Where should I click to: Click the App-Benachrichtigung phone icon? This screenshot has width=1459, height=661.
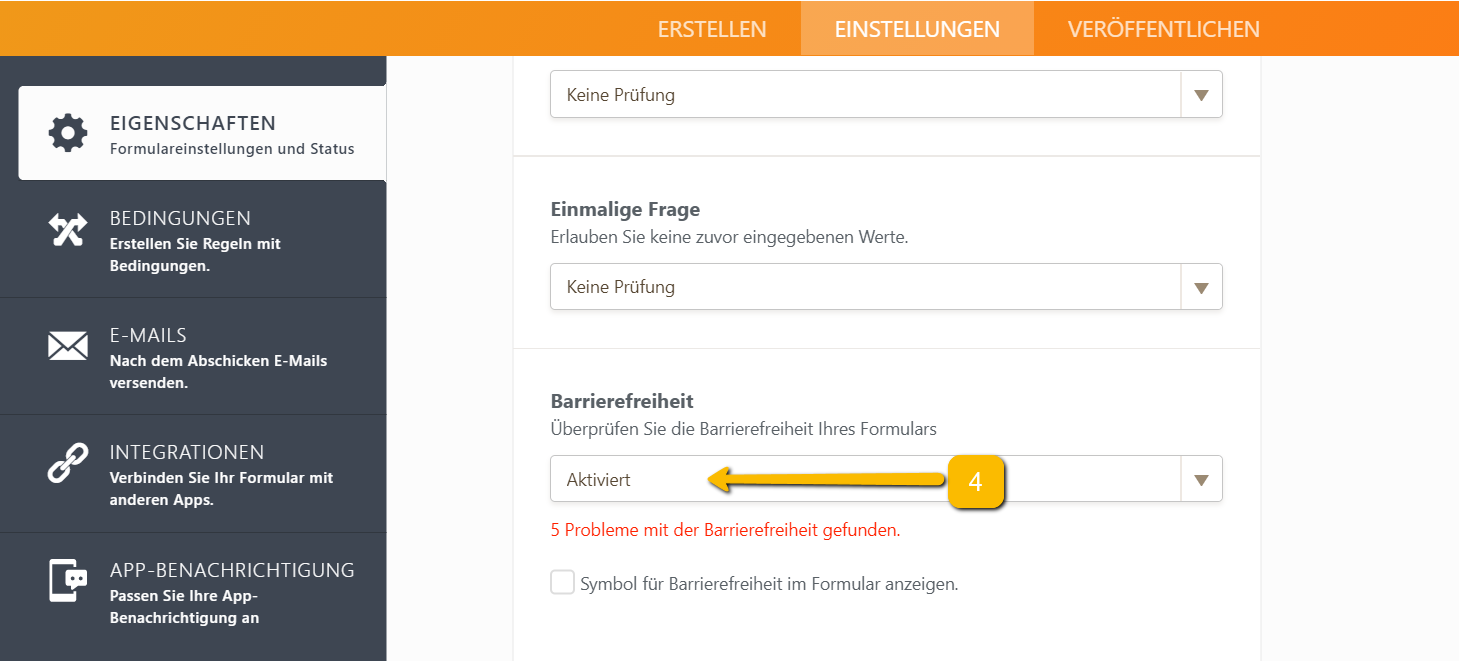click(68, 580)
